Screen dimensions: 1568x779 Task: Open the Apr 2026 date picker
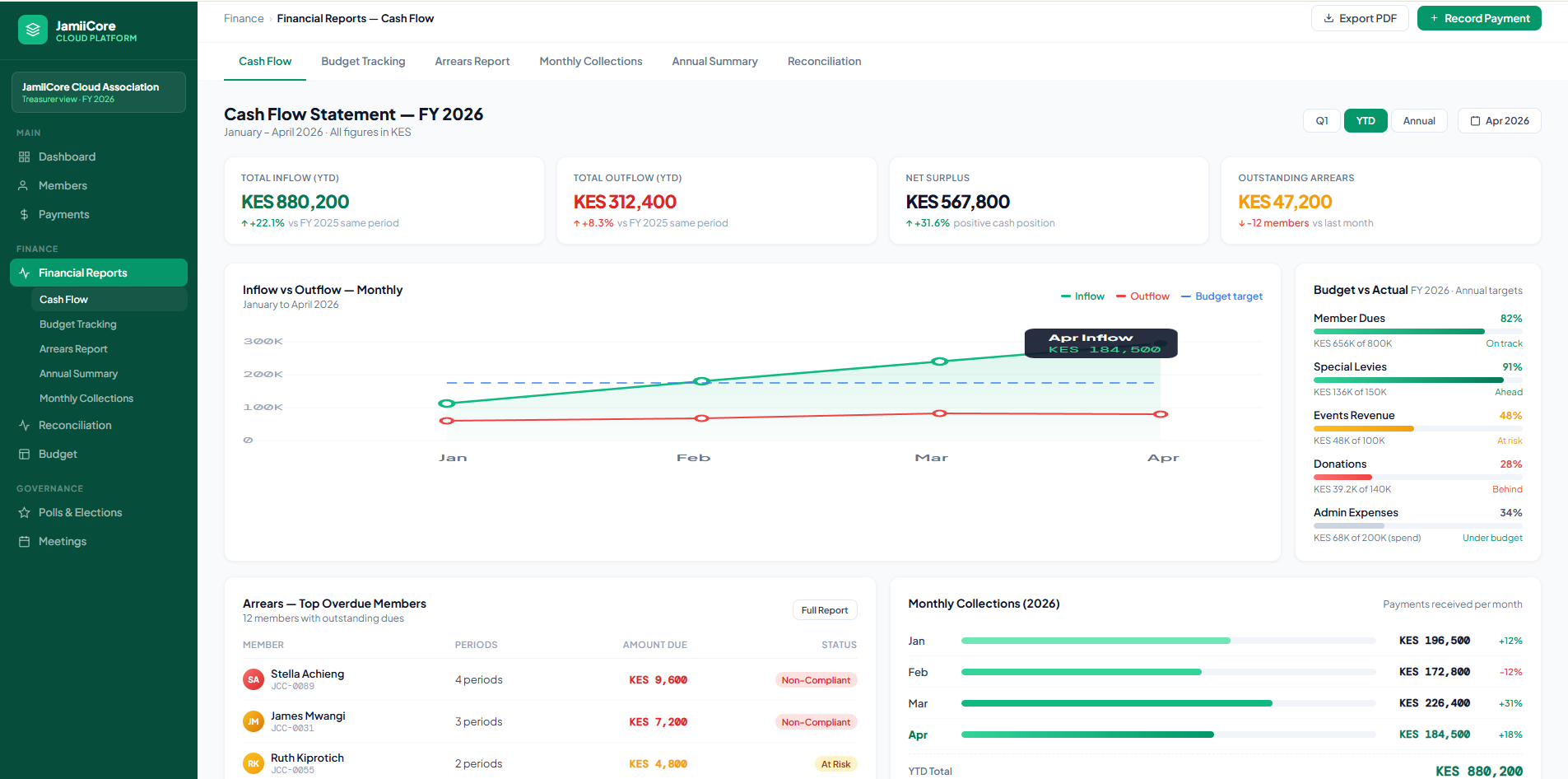(1499, 121)
